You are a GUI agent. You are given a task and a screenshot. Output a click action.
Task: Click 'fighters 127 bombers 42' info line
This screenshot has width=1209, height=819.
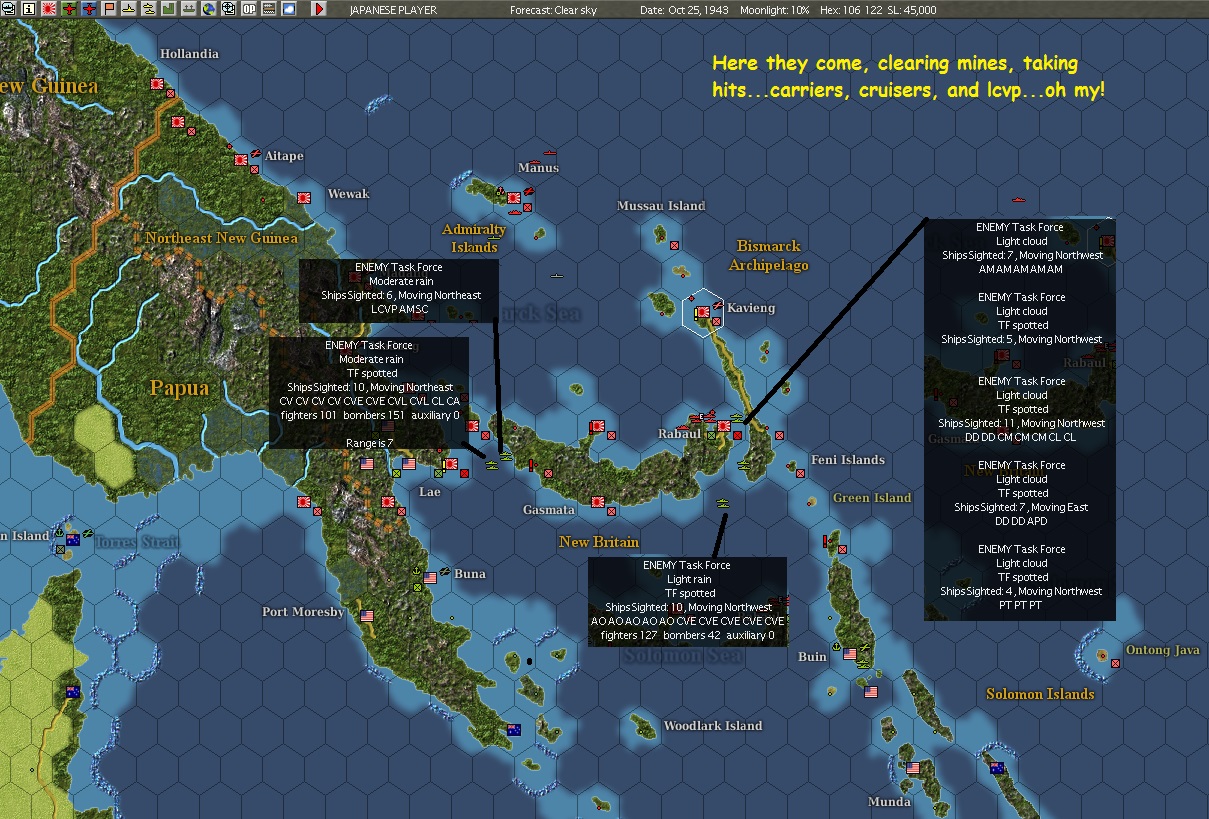pos(688,635)
